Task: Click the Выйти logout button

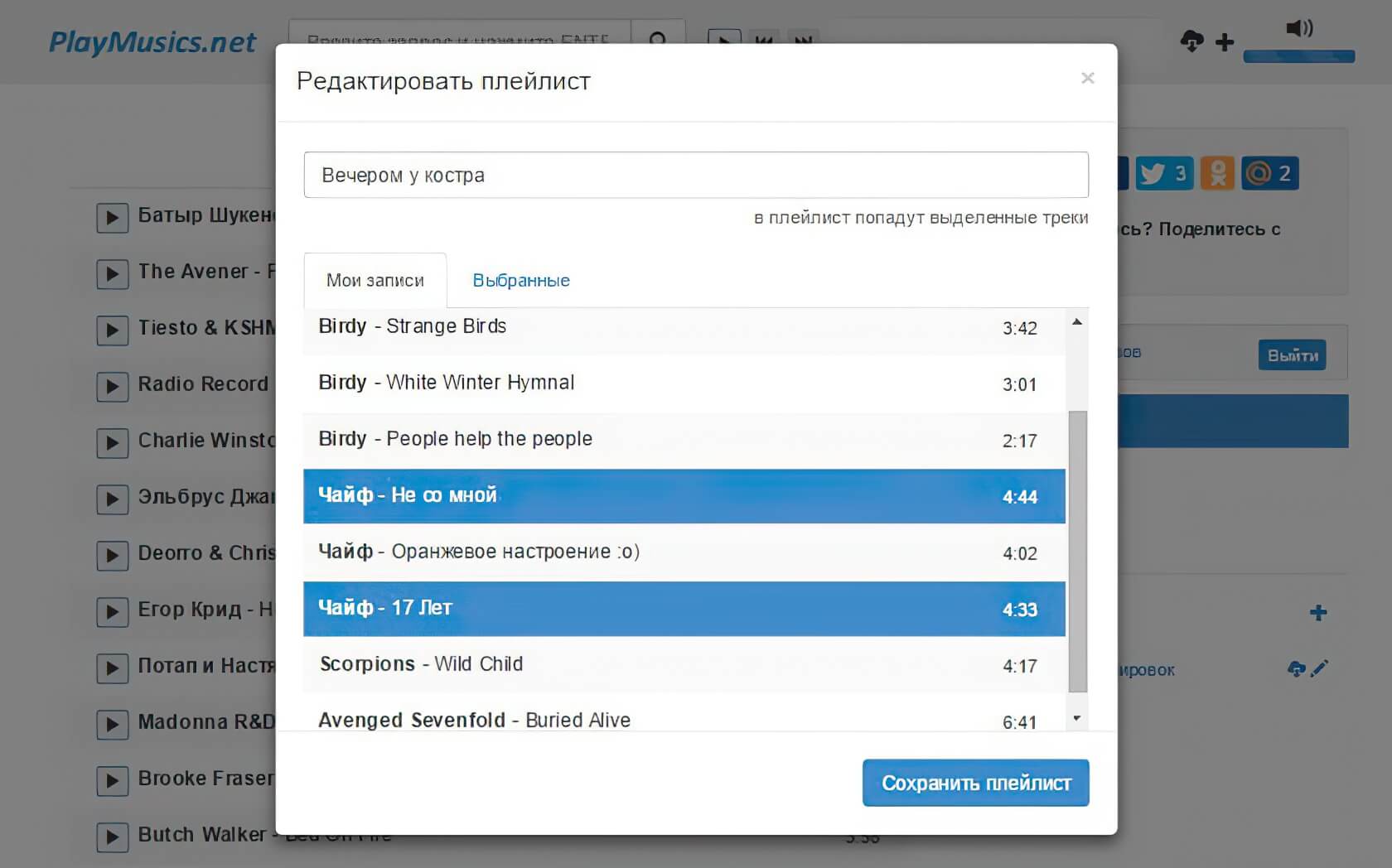Action: tap(1292, 355)
